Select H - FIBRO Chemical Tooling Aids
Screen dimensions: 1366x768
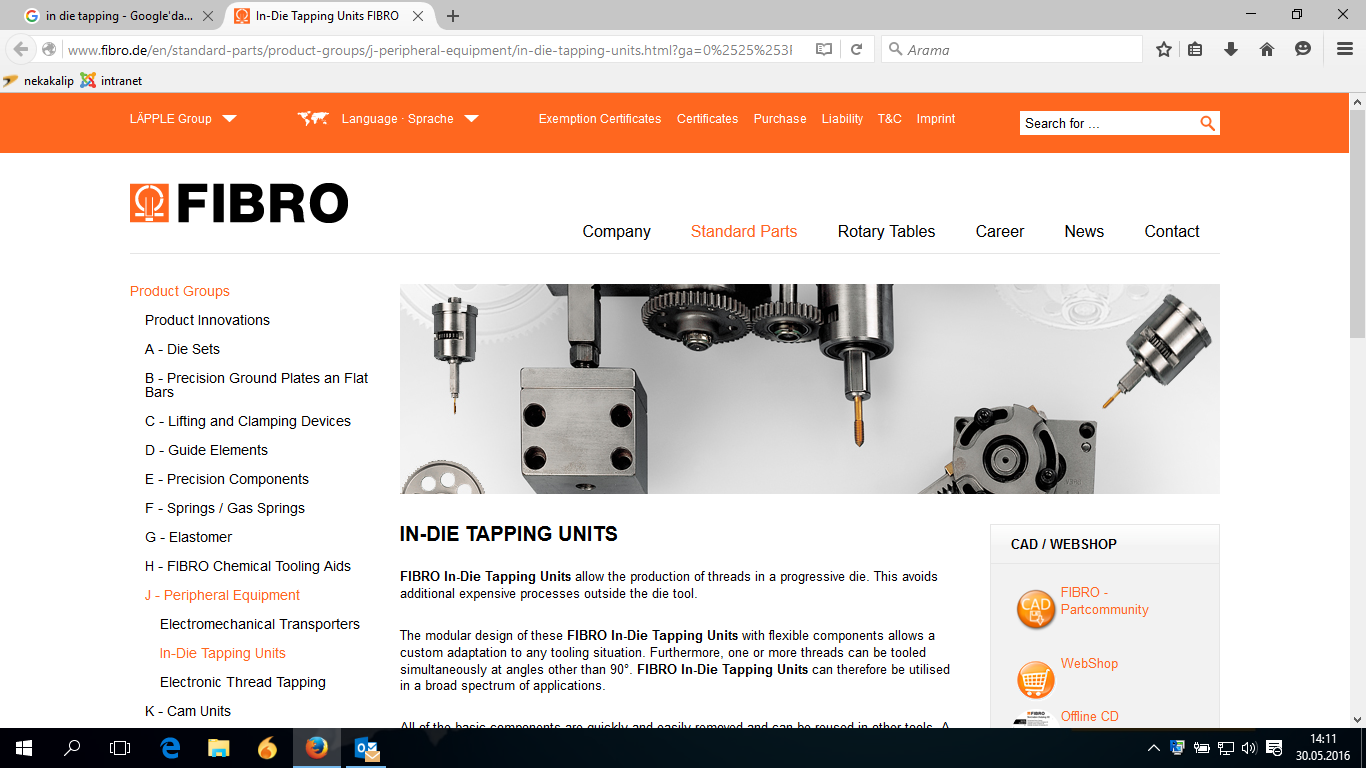click(x=248, y=566)
